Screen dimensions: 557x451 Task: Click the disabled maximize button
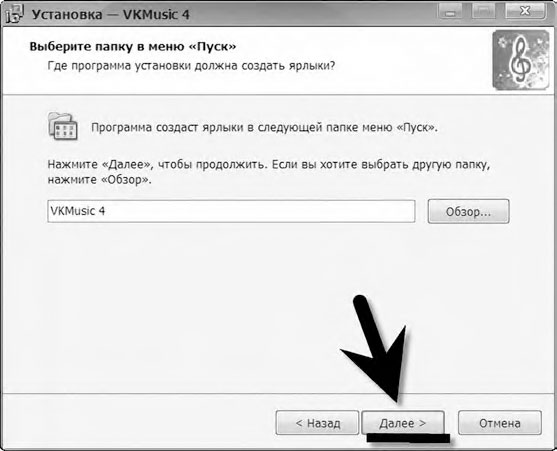click(483, 12)
